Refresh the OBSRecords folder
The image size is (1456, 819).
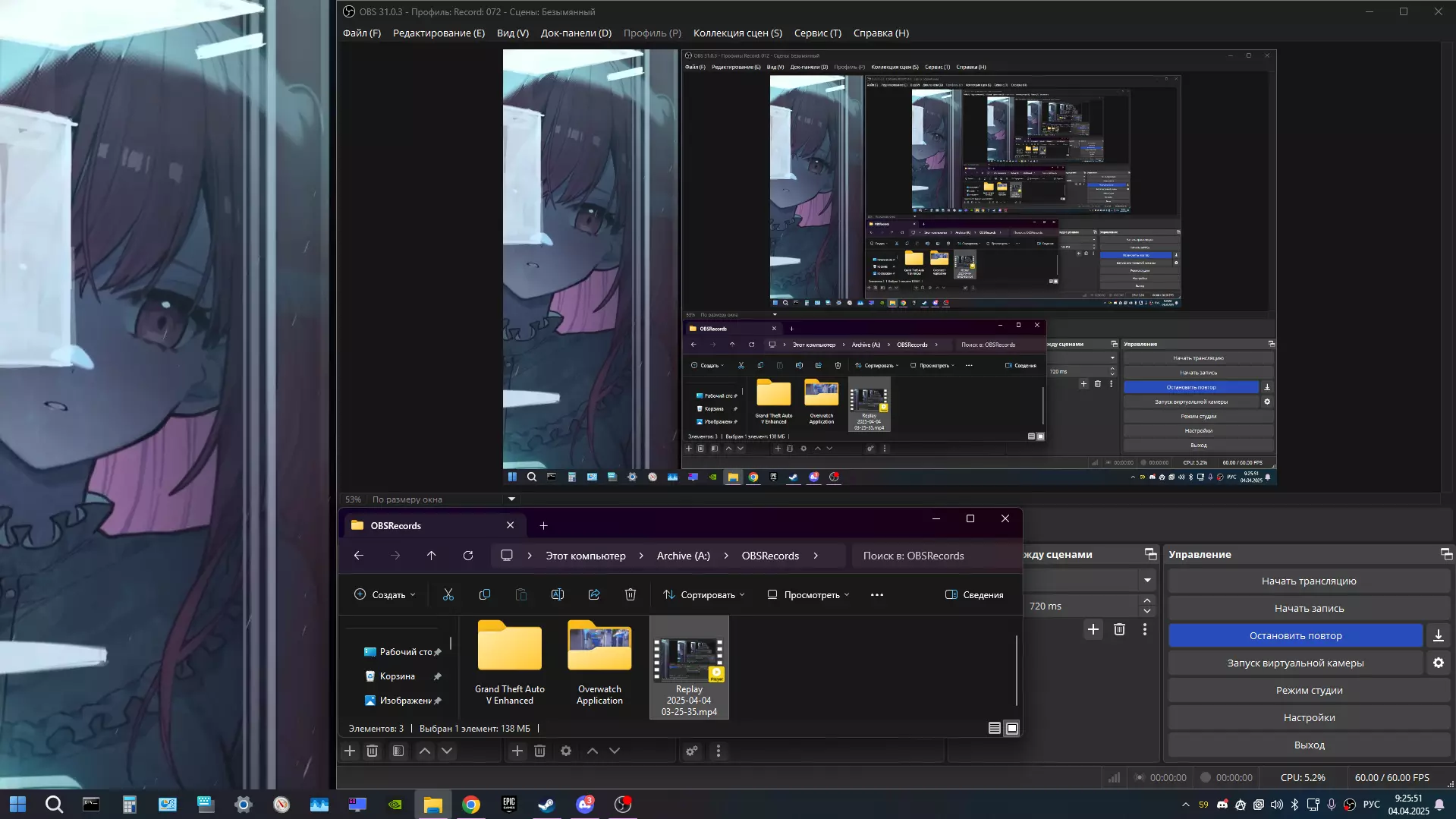(x=468, y=556)
